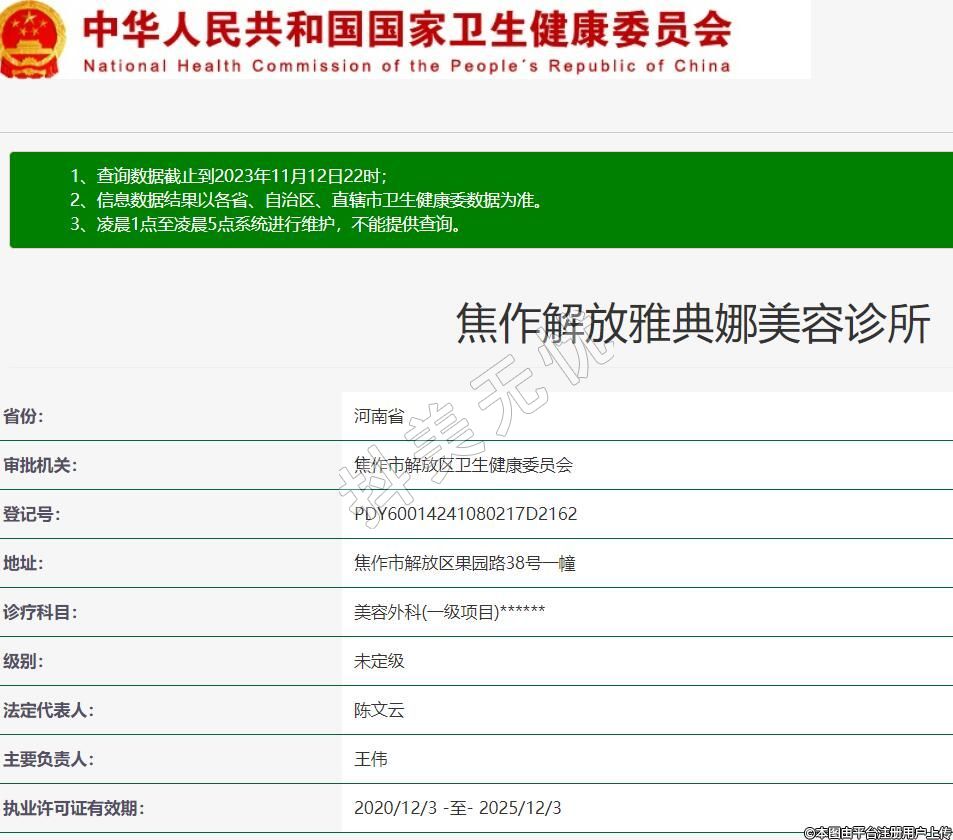953x840 pixels.
Task: Click the province value 河南省
Action: pyautogui.click(x=379, y=416)
